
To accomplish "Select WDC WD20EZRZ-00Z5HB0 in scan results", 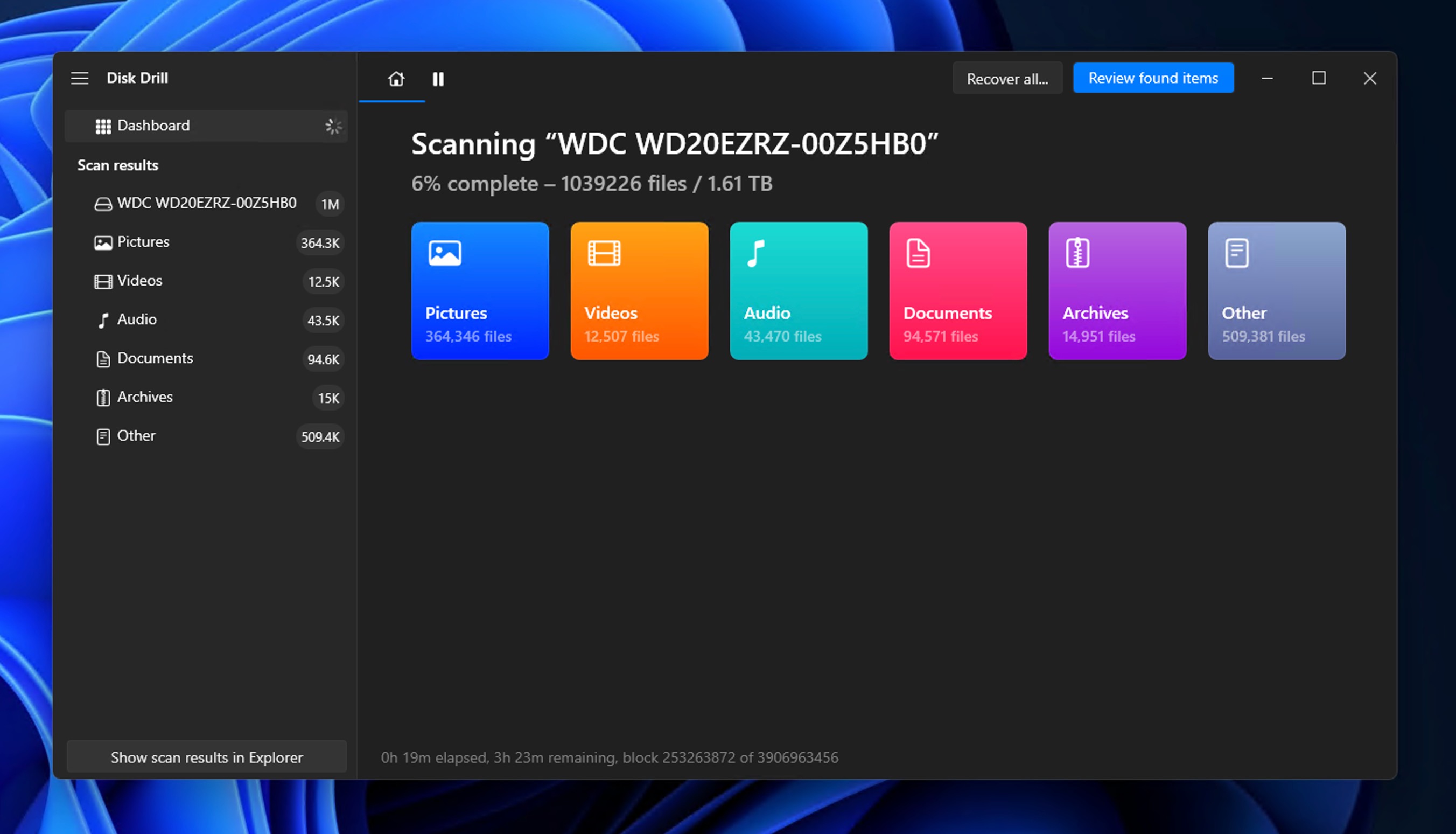I will (x=206, y=203).
